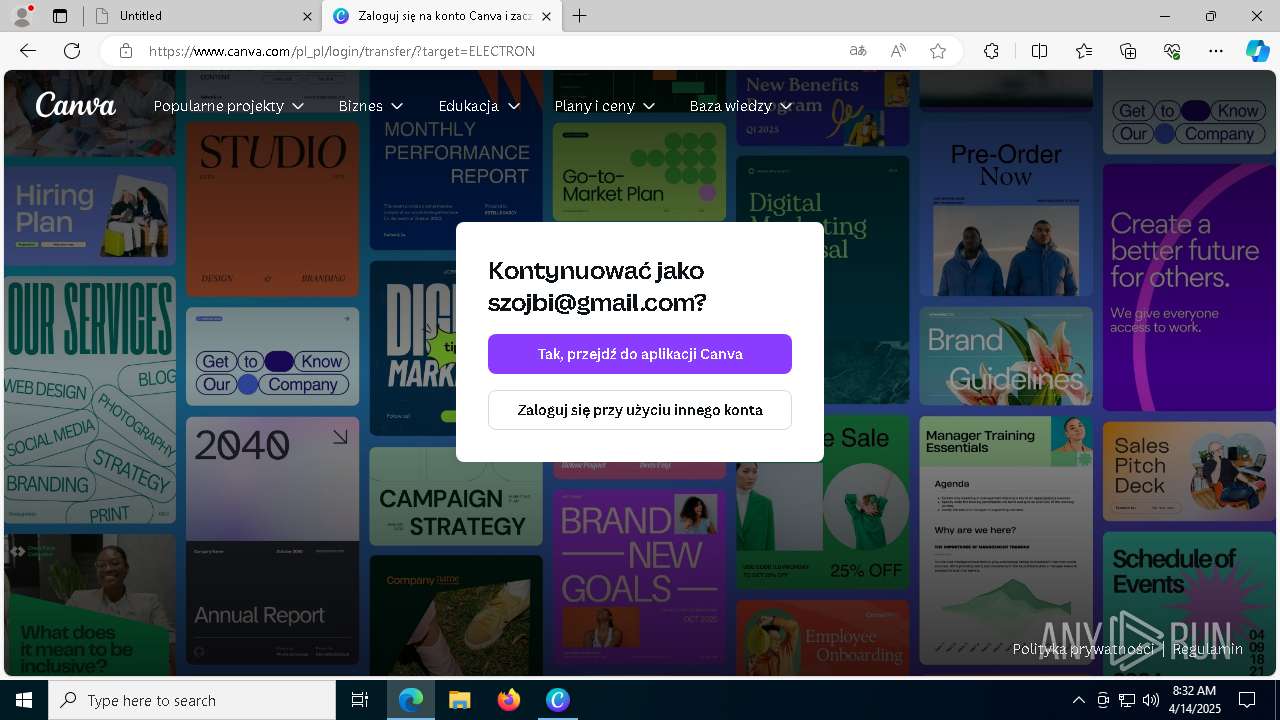The image size is (1280, 720).
Task: Click the Sales Pitch Deck thumbnail
Action: click(x=1189, y=471)
